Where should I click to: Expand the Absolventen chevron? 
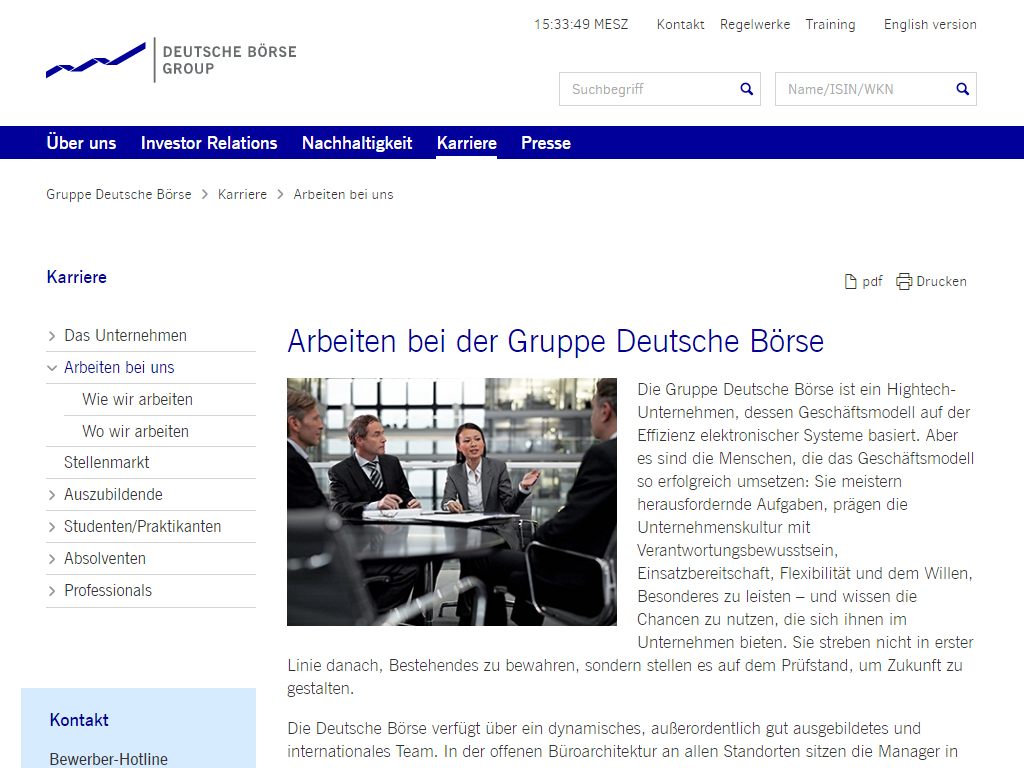pyautogui.click(x=52, y=559)
